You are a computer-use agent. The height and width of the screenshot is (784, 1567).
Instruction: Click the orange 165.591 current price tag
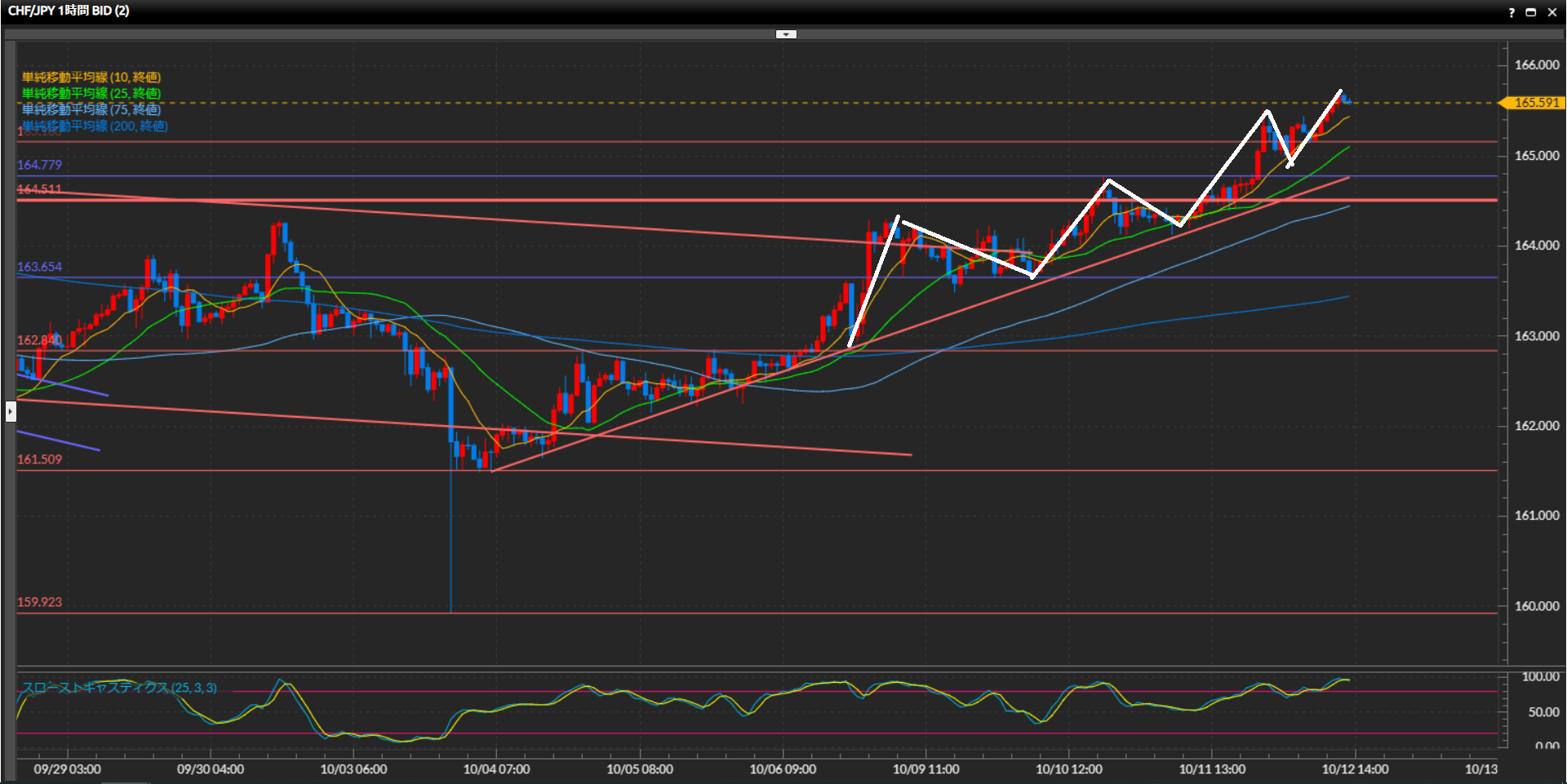1535,103
